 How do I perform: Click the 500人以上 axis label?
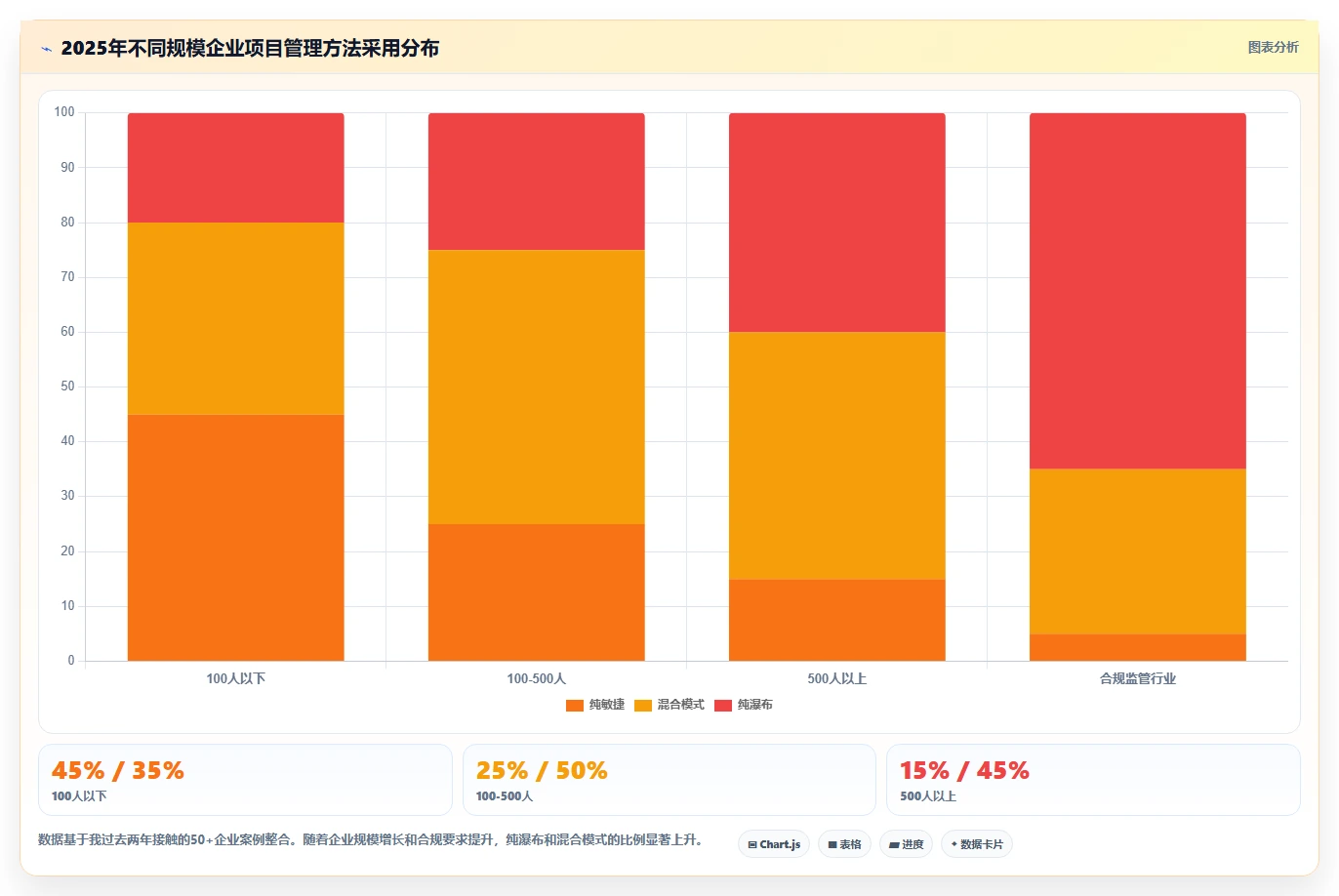(837, 678)
